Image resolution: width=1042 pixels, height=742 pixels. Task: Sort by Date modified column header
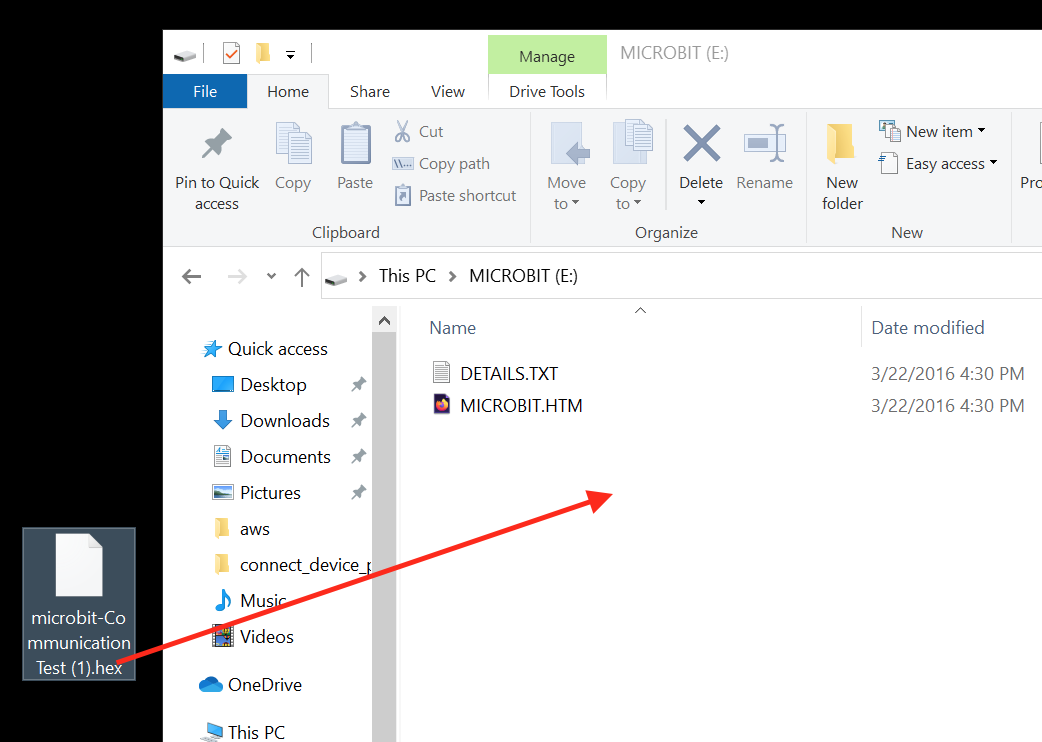pyautogui.click(x=928, y=327)
